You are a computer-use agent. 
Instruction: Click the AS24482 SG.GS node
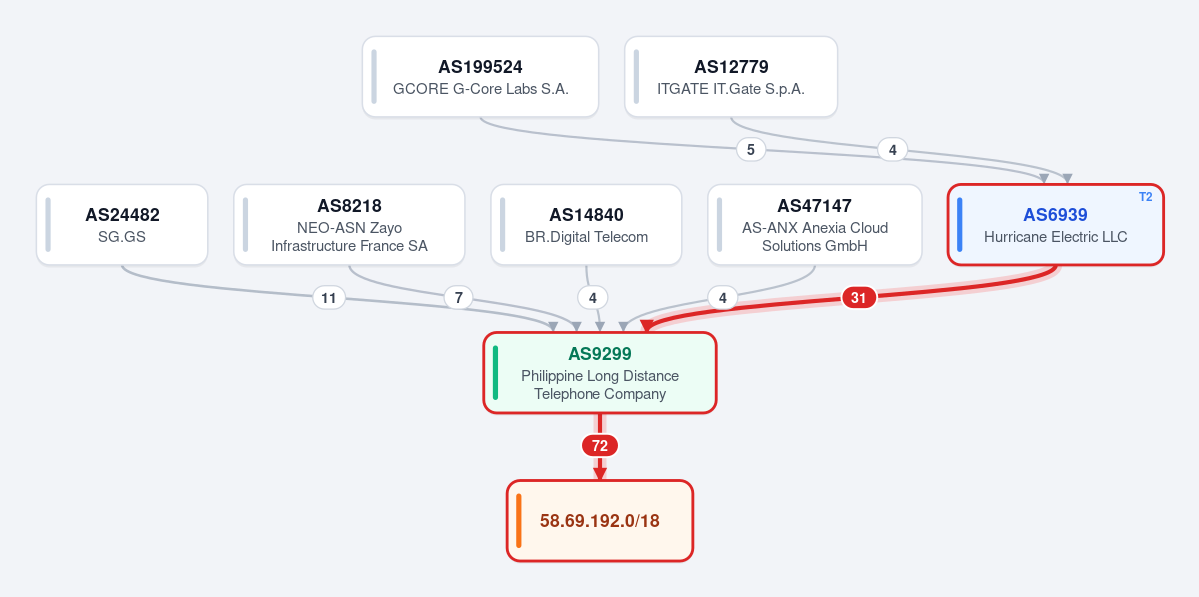[x=122, y=225]
